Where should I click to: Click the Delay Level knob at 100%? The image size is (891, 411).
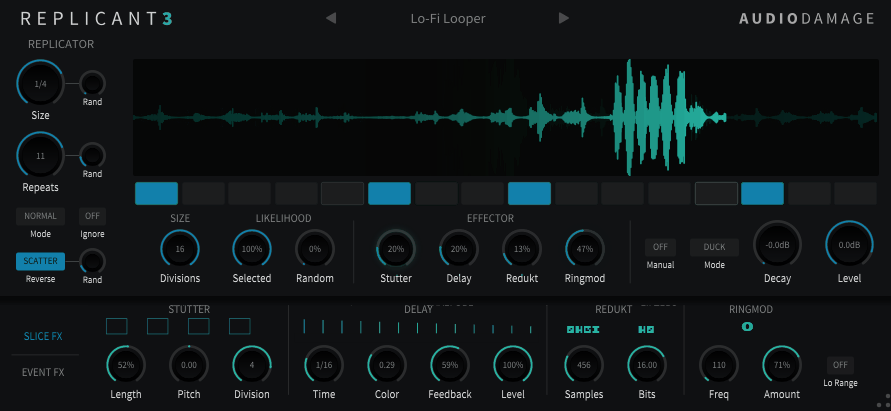pos(513,365)
